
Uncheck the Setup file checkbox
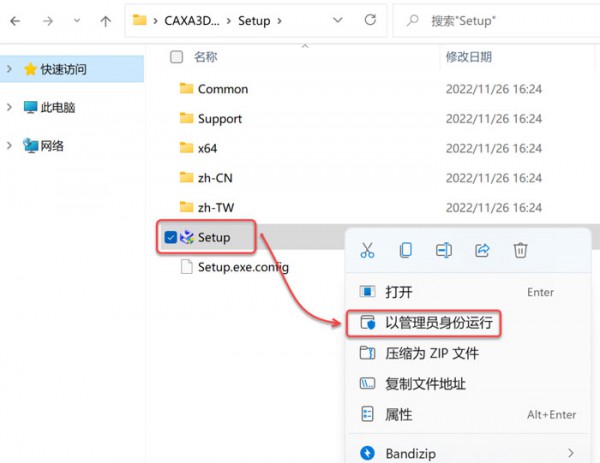(x=171, y=237)
